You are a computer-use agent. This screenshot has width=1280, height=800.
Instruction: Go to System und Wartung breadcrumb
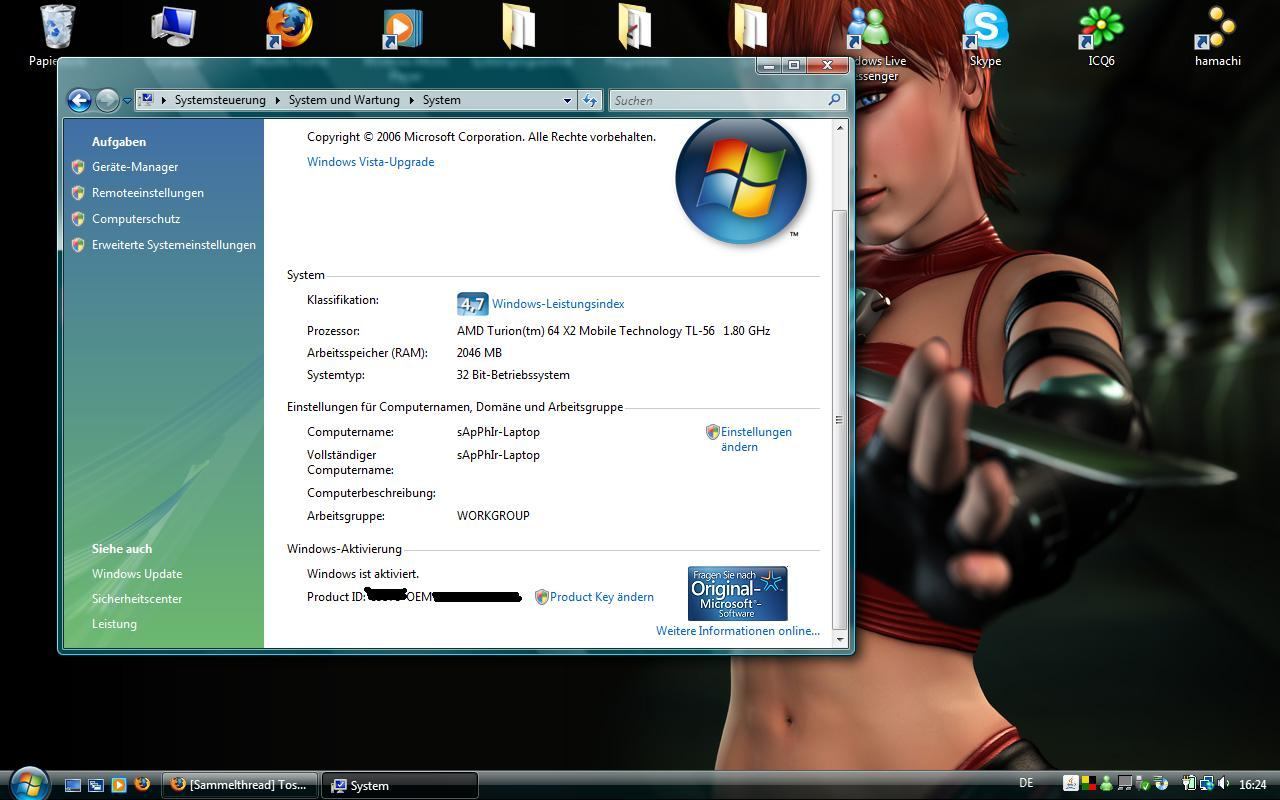(x=344, y=100)
